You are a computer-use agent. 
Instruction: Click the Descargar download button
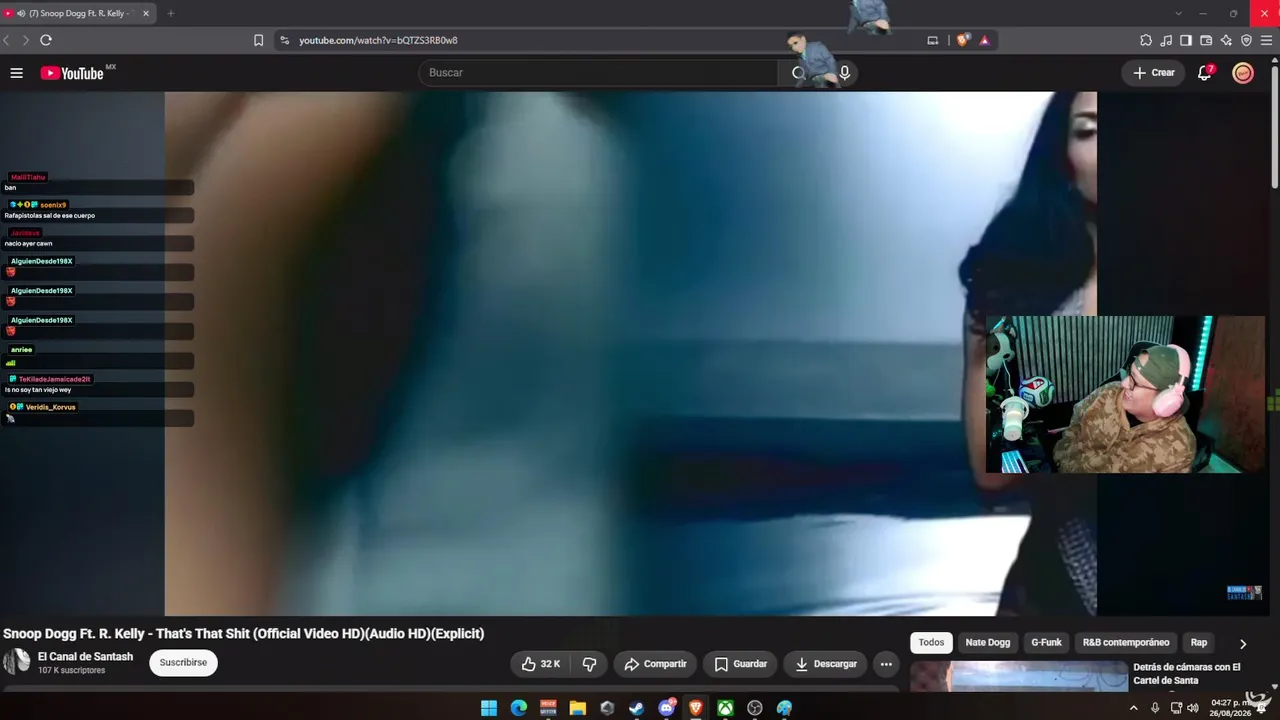(826, 664)
